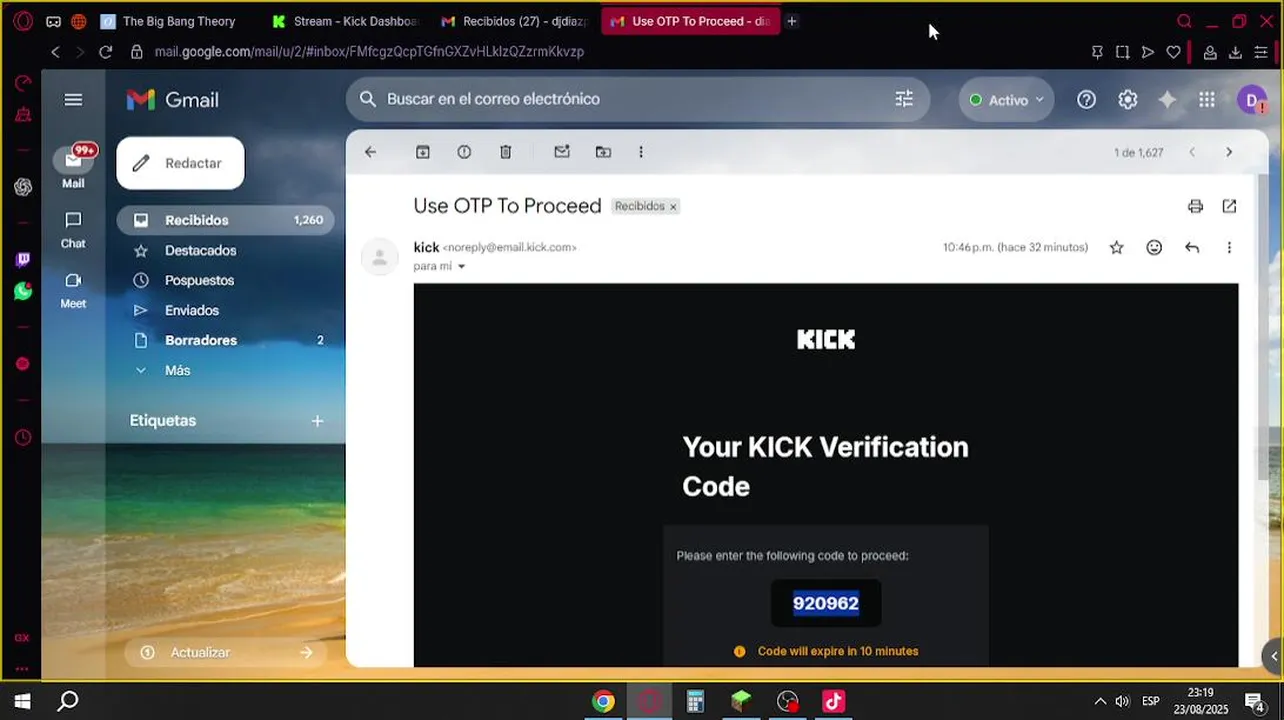
Task: Star the Kick email
Action: click(x=1116, y=247)
